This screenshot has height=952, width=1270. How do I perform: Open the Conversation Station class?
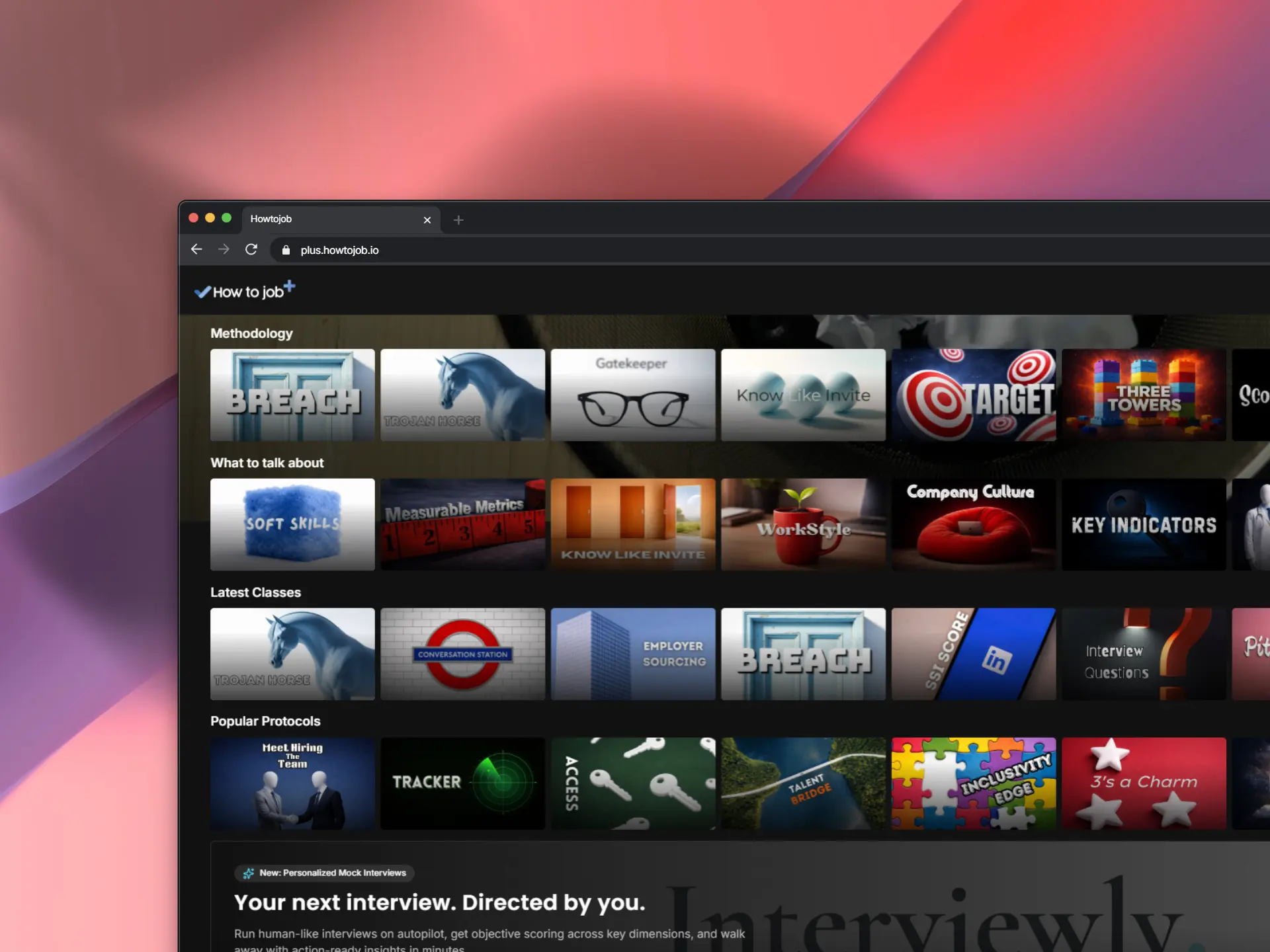click(x=462, y=654)
